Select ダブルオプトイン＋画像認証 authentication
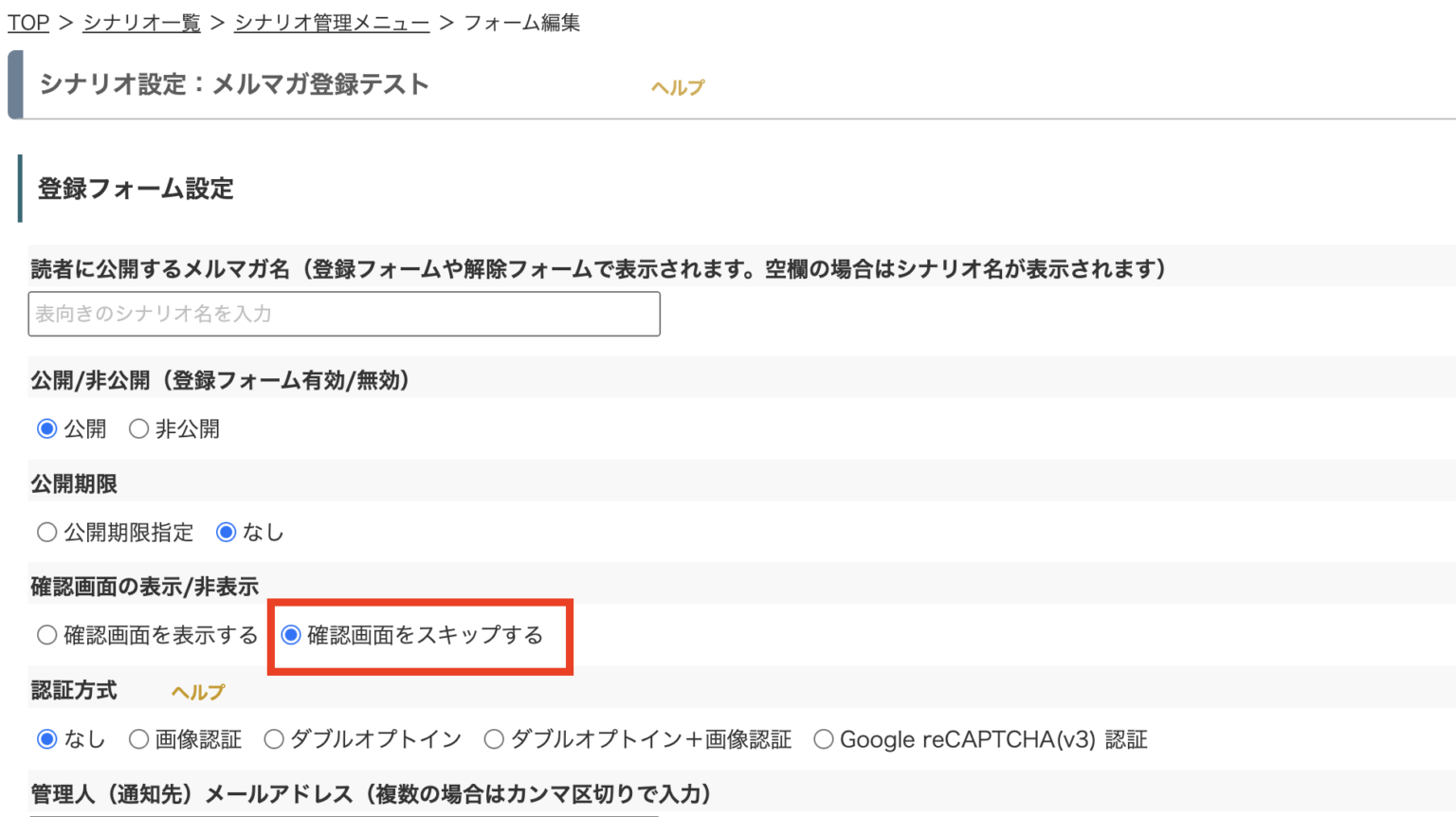The image size is (1456, 817). [x=494, y=739]
